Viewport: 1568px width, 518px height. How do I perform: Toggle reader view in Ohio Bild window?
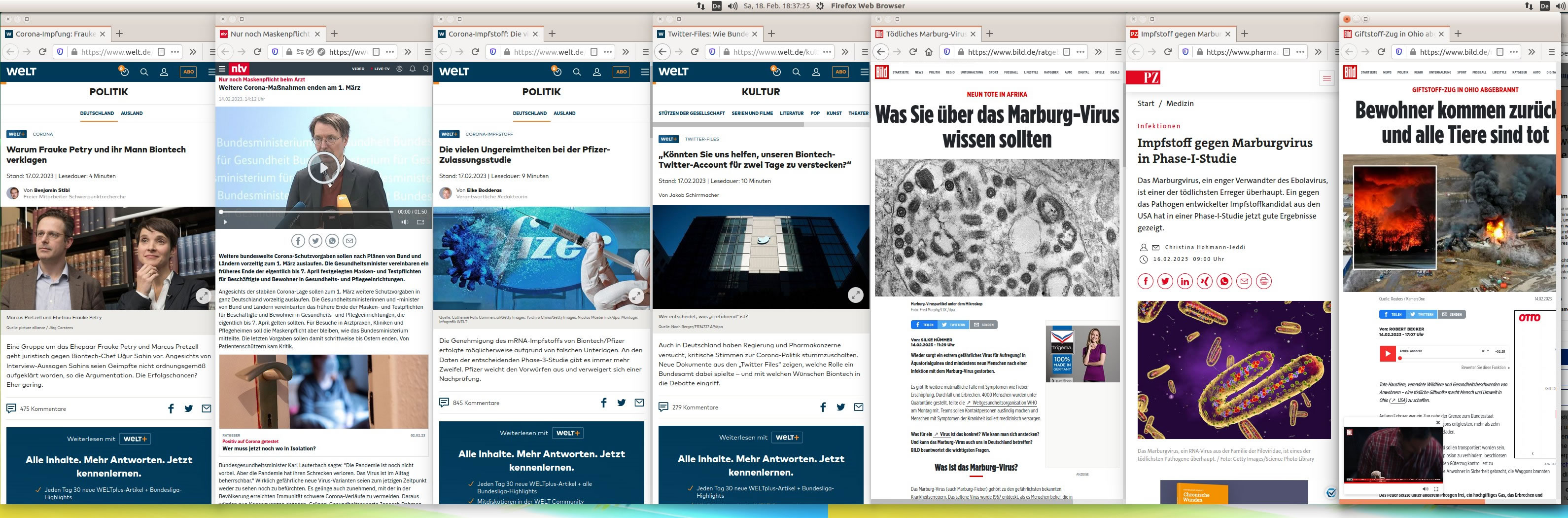(x=1500, y=52)
